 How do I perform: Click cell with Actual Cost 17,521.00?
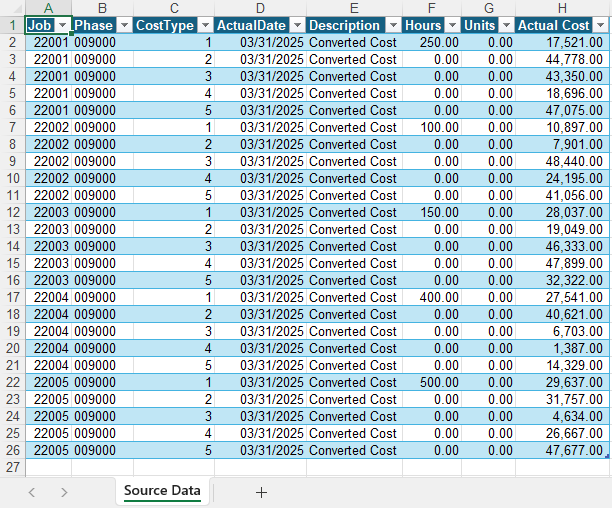pyautogui.click(x=562, y=42)
